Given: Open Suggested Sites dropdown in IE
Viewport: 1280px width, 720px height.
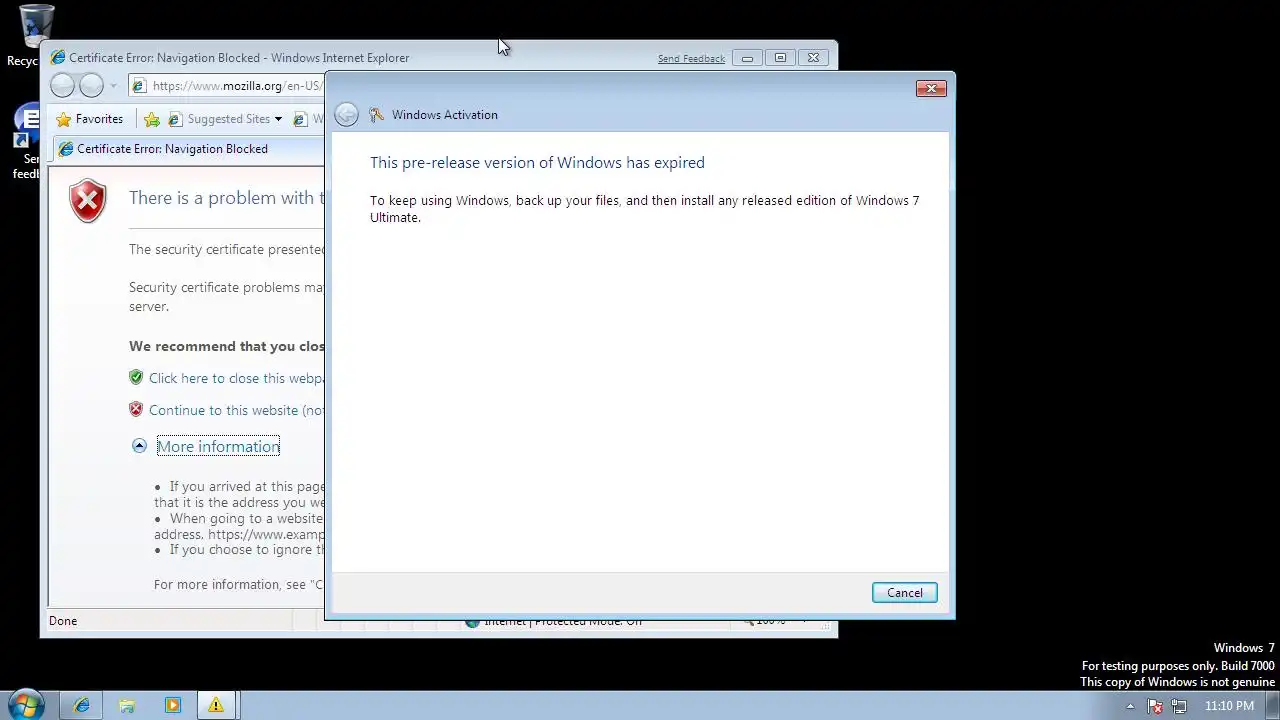Looking at the screenshot, I should [x=226, y=119].
